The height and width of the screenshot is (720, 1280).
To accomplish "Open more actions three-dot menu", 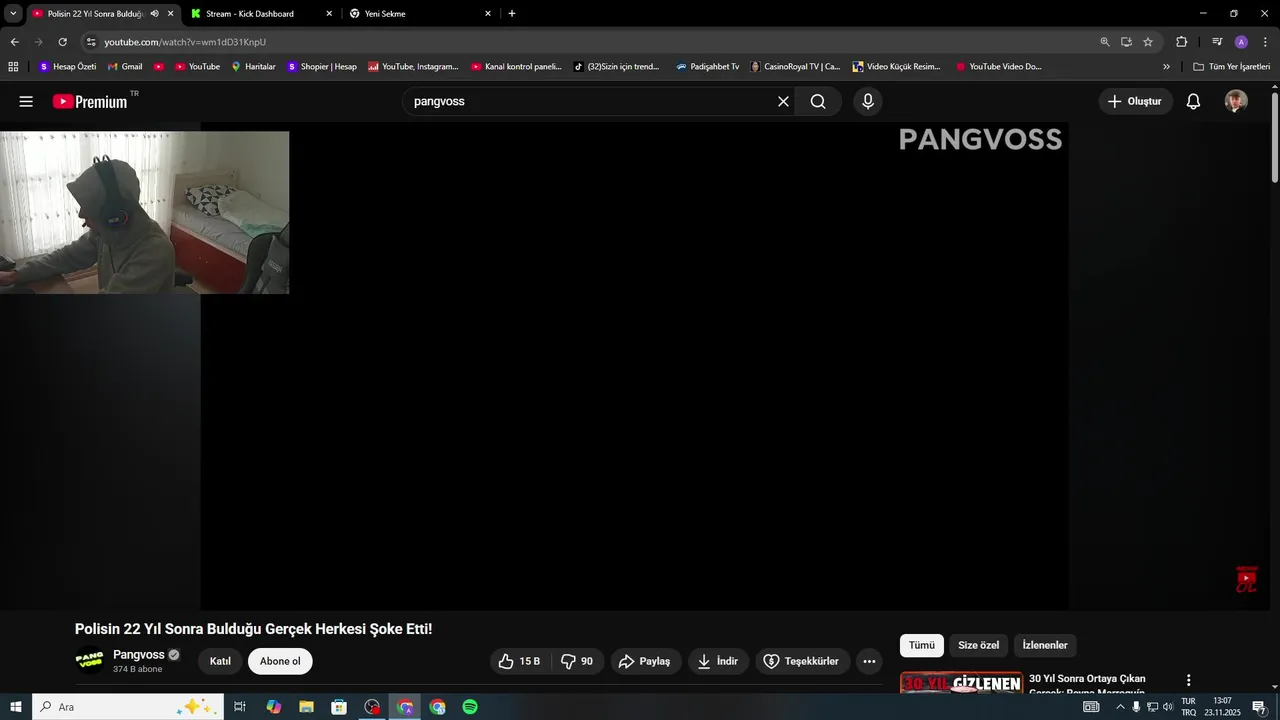I will (869, 661).
